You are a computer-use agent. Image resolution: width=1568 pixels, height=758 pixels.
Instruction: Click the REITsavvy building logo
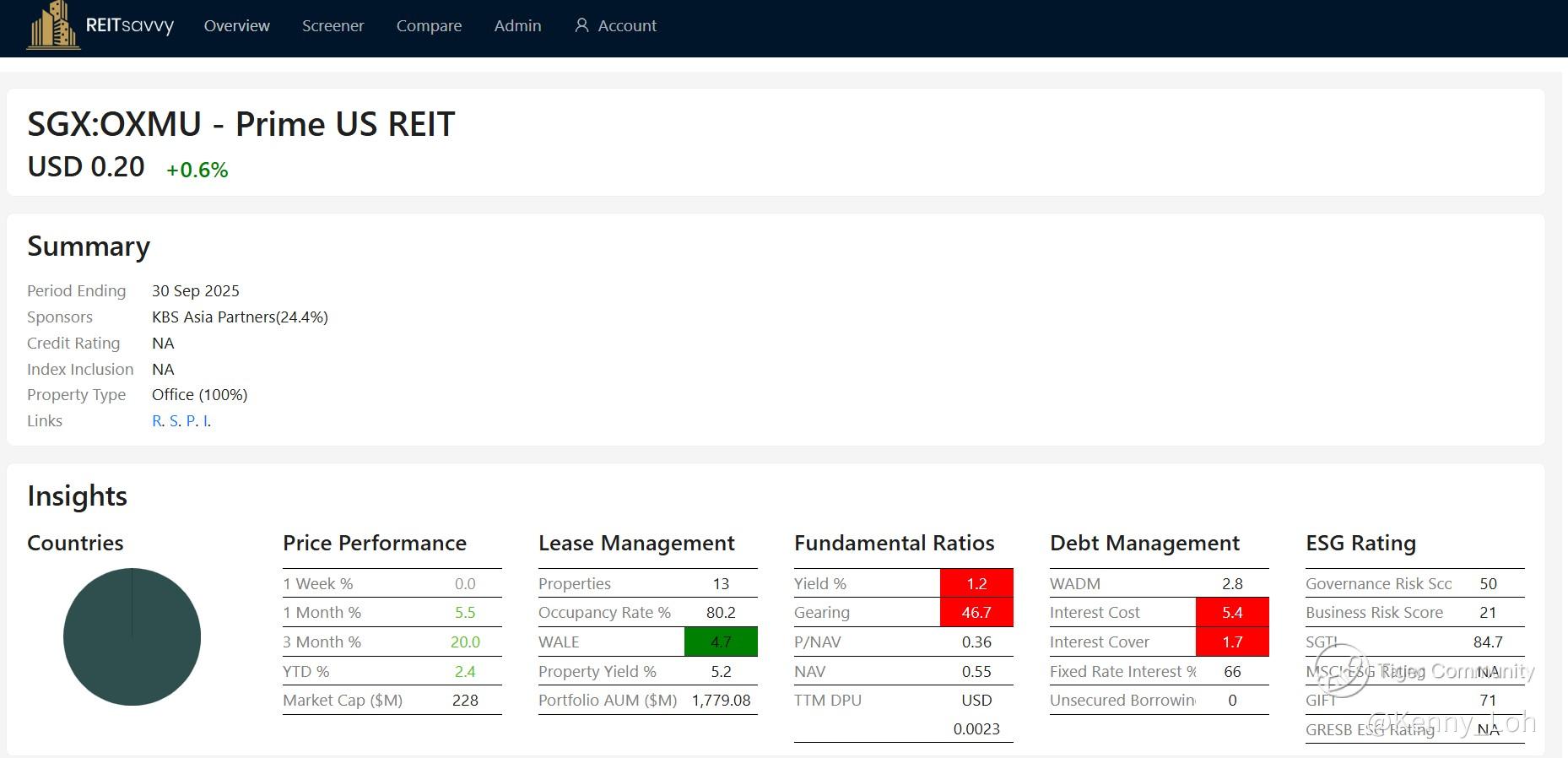point(54,25)
